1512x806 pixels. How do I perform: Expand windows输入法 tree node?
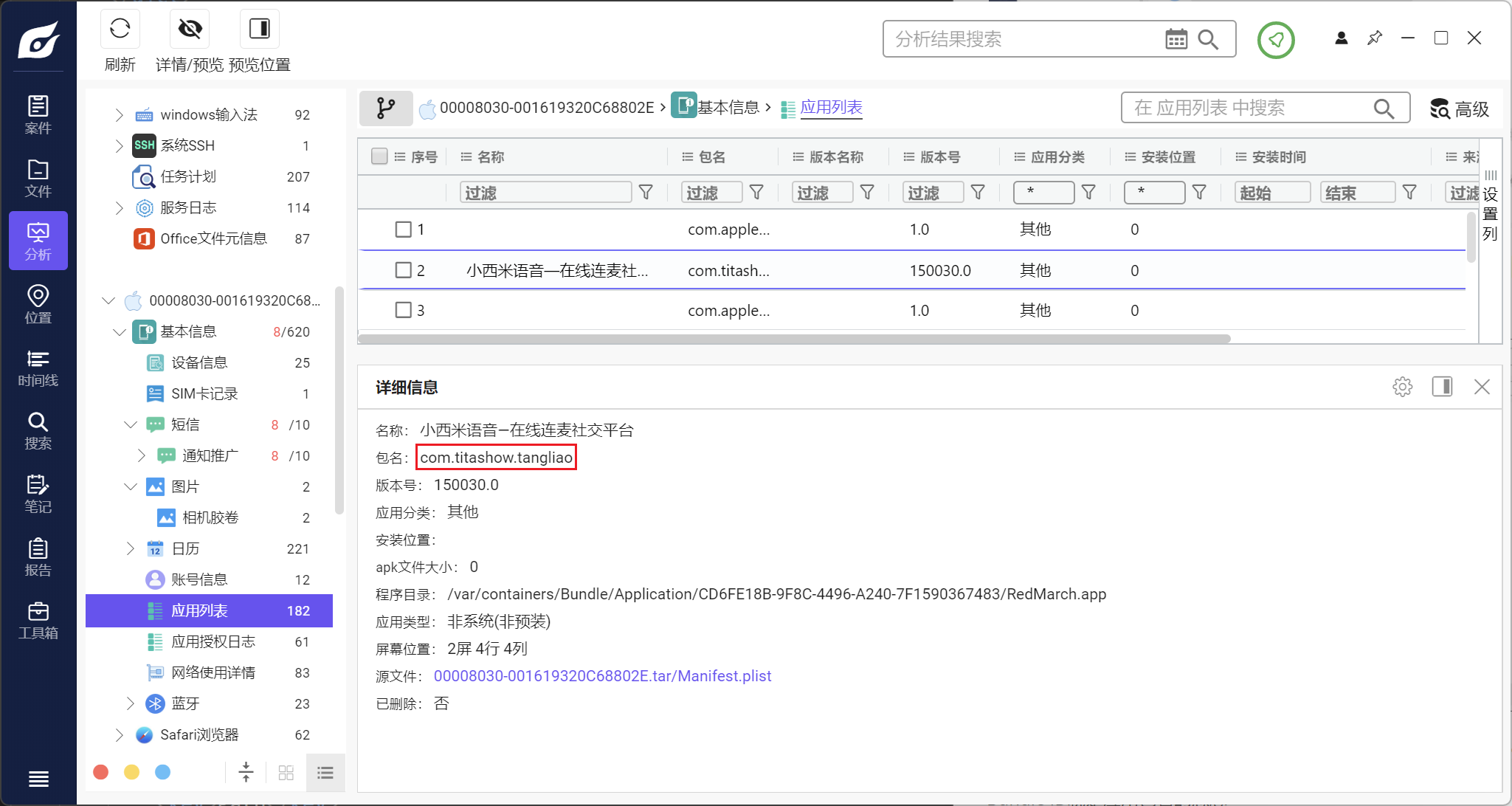click(x=120, y=114)
